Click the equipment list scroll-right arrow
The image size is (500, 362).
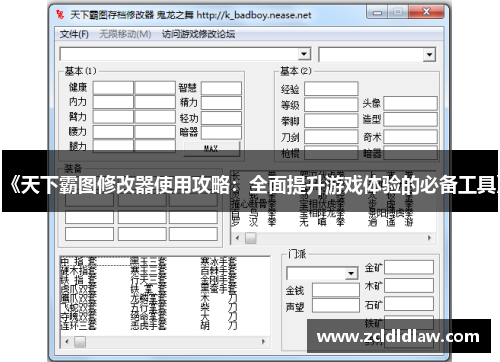click(x=263, y=342)
